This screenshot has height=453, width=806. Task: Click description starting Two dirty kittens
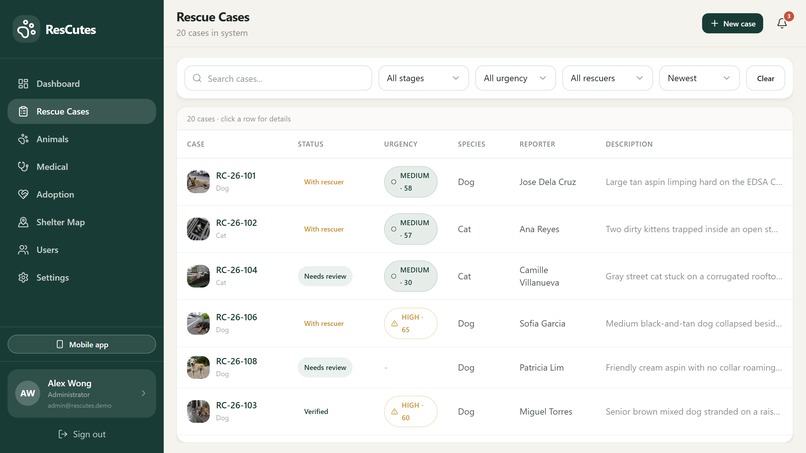(x=692, y=229)
